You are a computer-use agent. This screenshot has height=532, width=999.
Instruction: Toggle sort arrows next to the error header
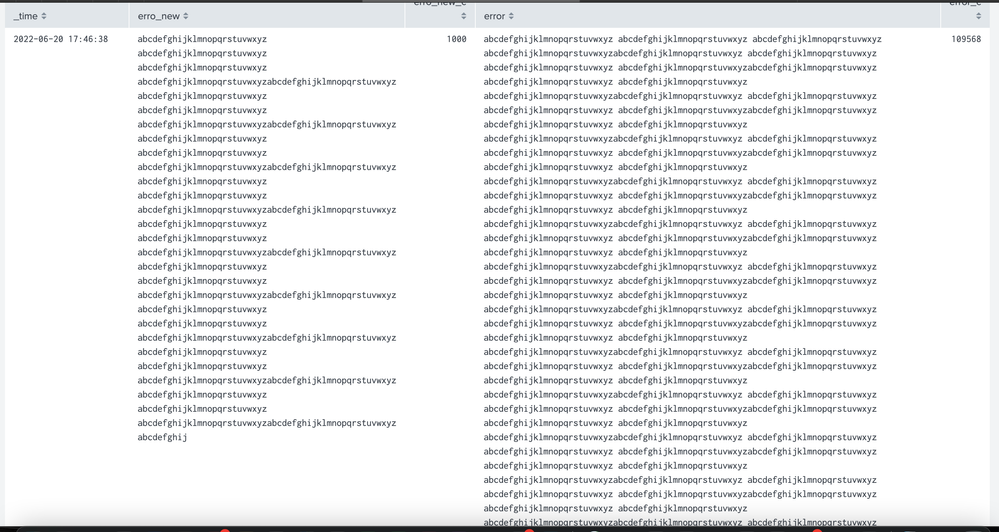(x=511, y=16)
